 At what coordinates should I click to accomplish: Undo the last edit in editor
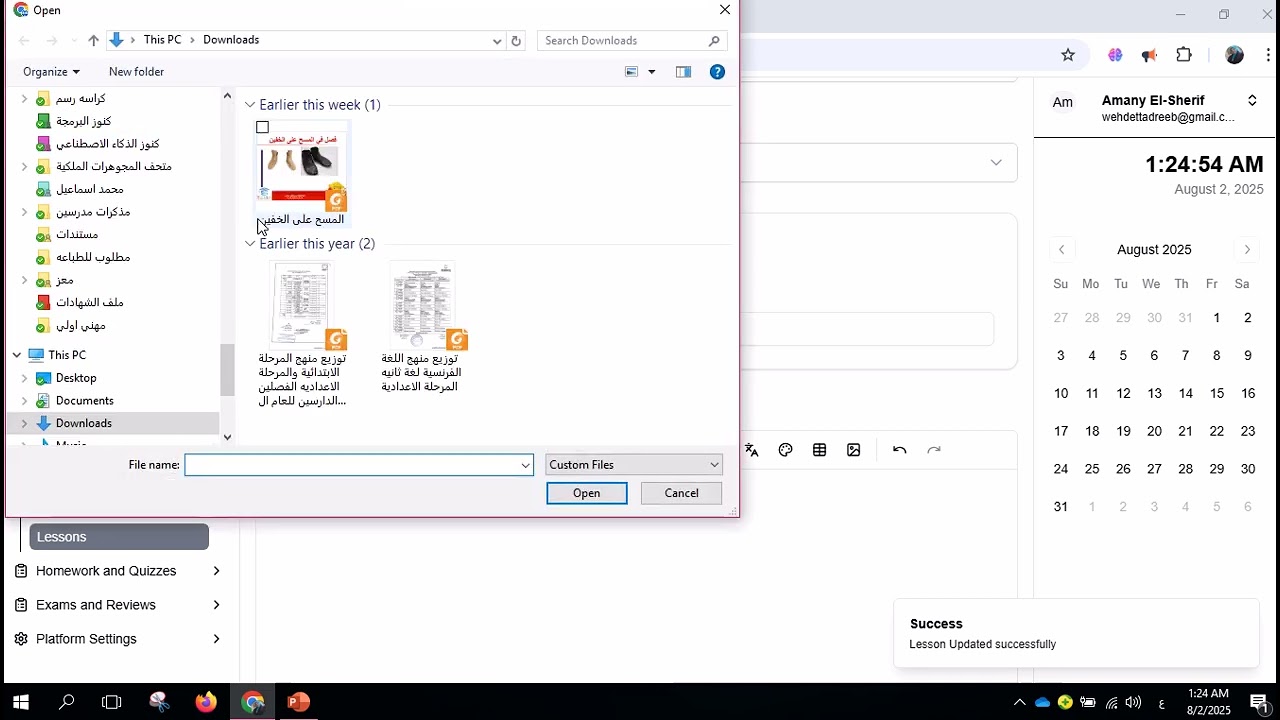(900, 451)
